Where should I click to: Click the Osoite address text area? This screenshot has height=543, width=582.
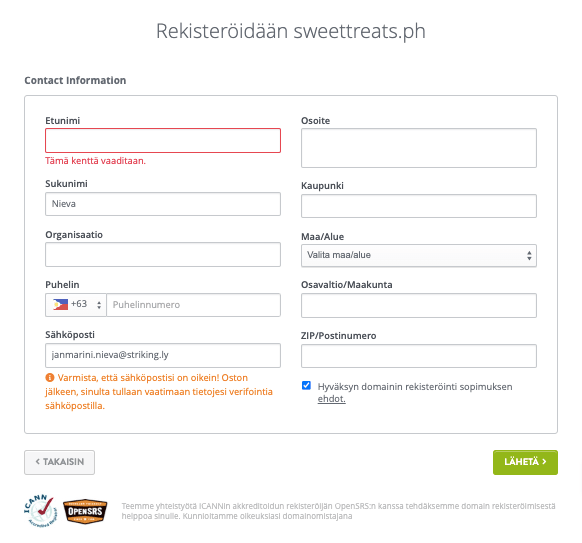[x=419, y=148]
